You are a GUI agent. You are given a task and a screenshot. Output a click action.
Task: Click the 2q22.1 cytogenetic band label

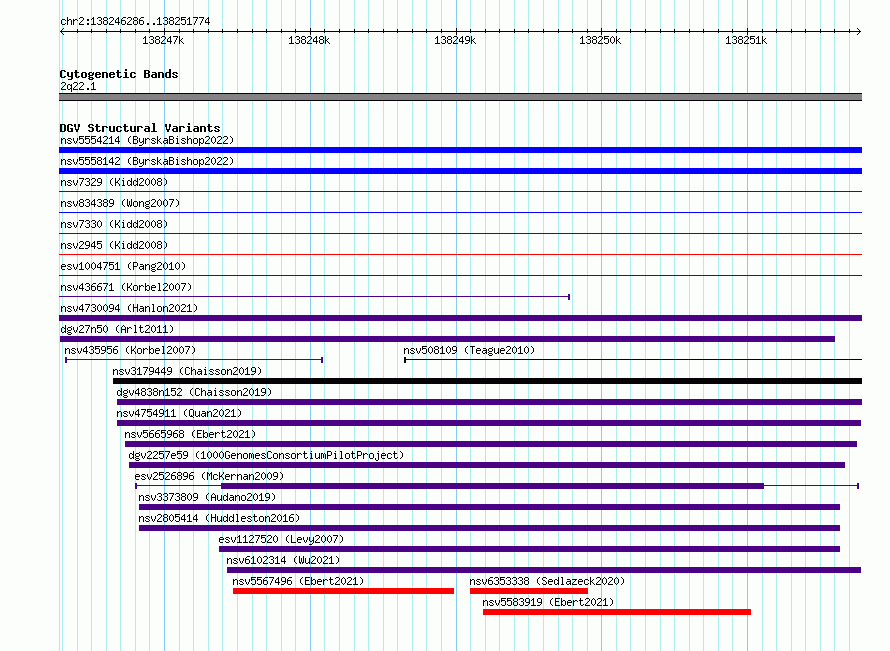(78, 86)
